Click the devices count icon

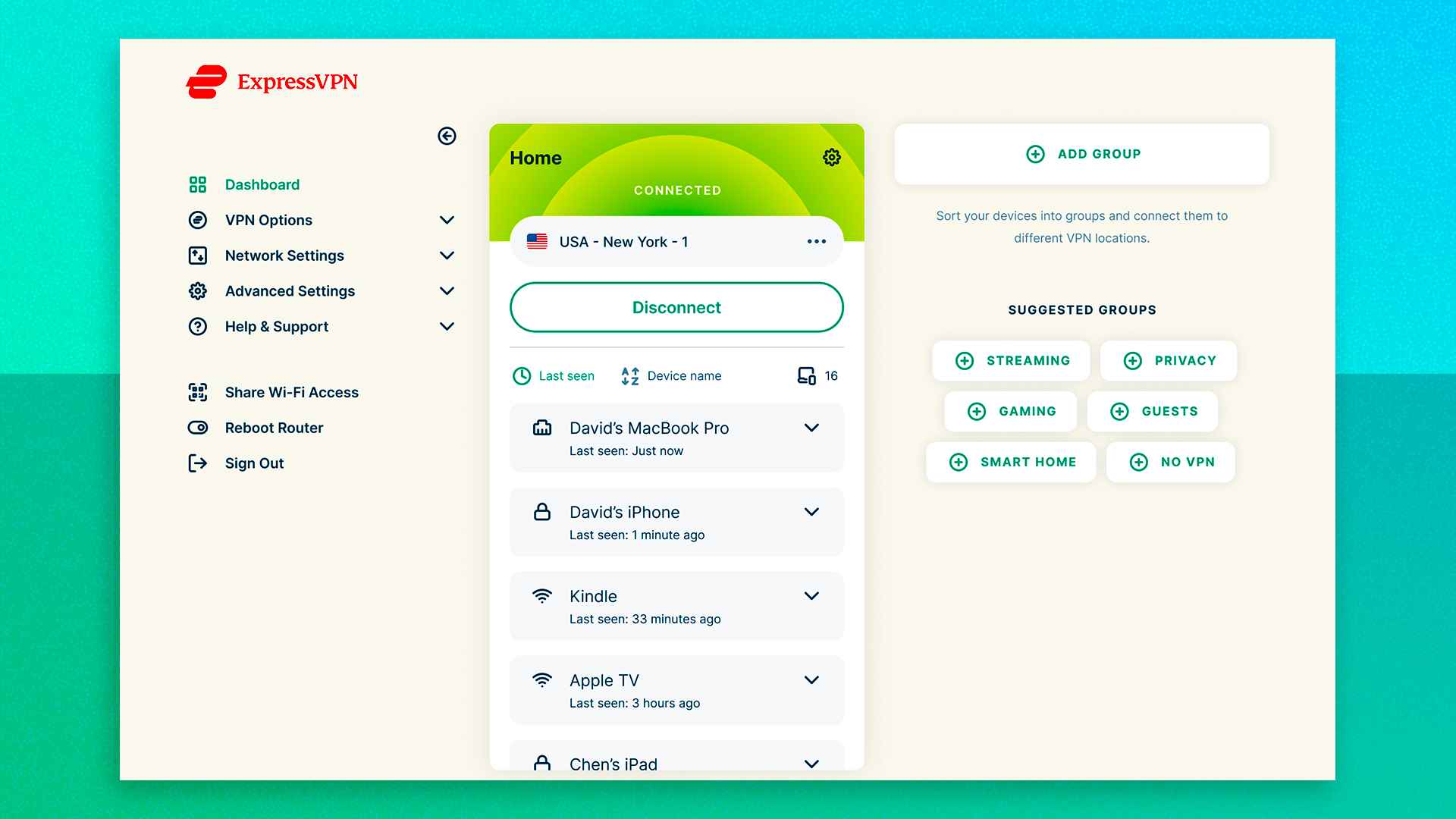[x=807, y=376]
